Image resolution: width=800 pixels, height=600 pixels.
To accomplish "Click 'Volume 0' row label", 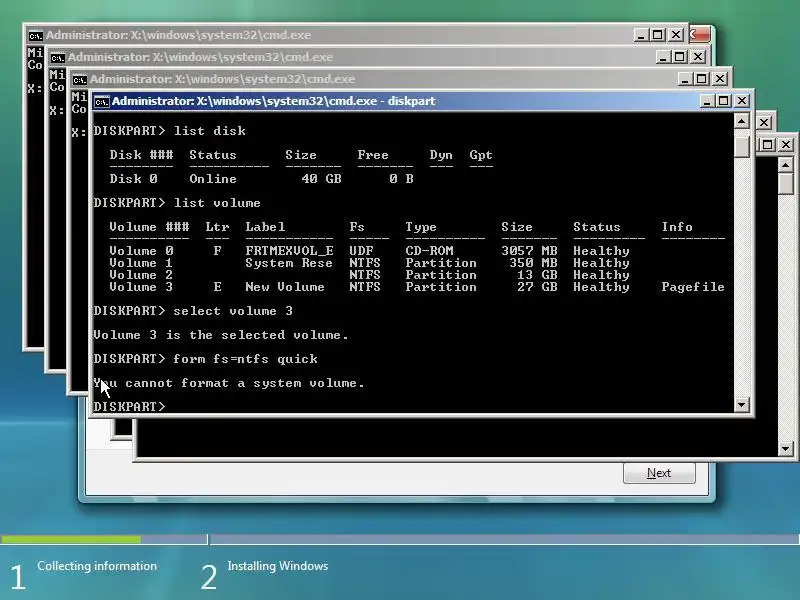I will click(x=141, y=251).
